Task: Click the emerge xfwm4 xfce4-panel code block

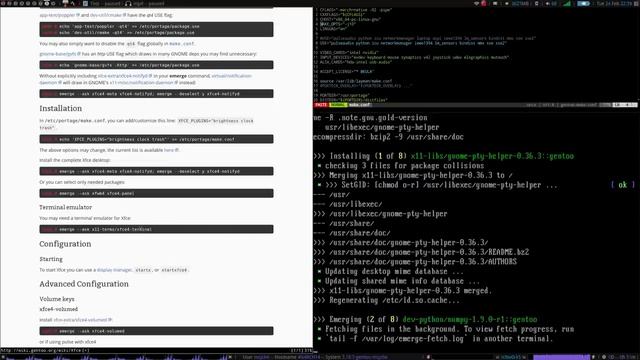Action: (x=156, y=193)
